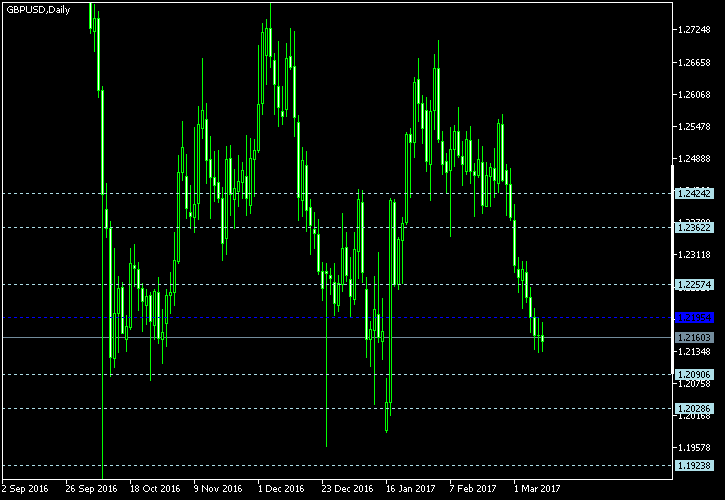Click the 1.19578 price scale value
The height and width of the screenshot is (500, 725).
tap(694, 447)
